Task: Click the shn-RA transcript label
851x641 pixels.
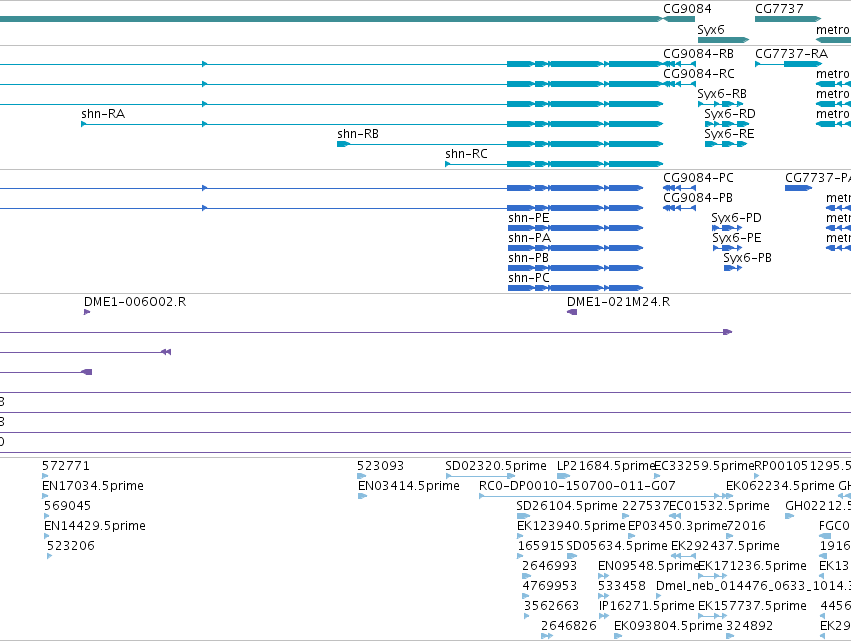Action: (103, 114)
